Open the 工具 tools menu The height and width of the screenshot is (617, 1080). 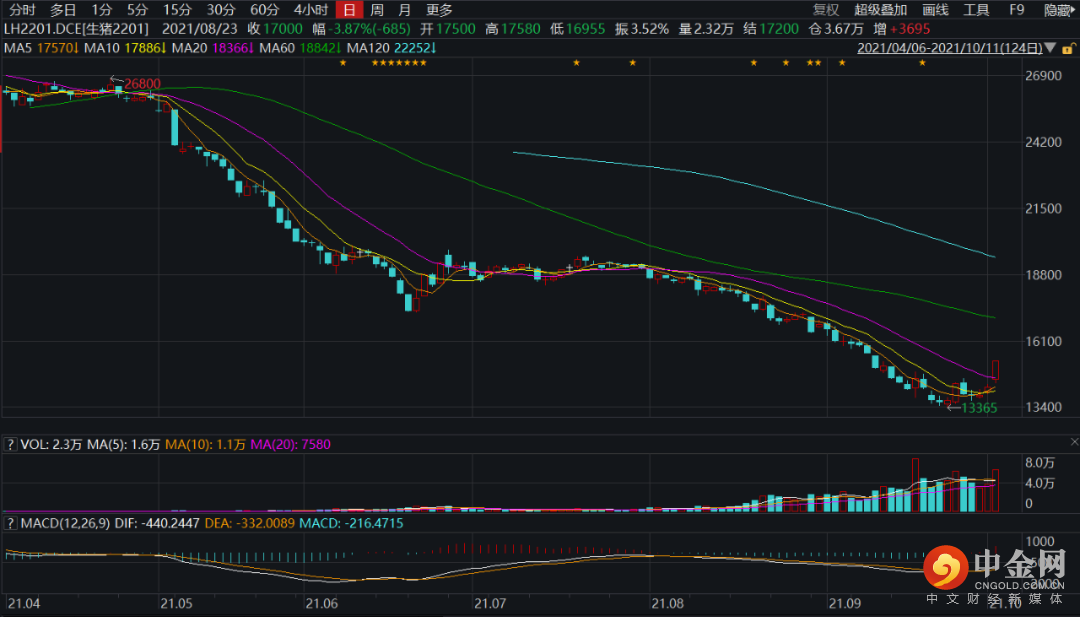pyautogui.click(x=976, y=10)
